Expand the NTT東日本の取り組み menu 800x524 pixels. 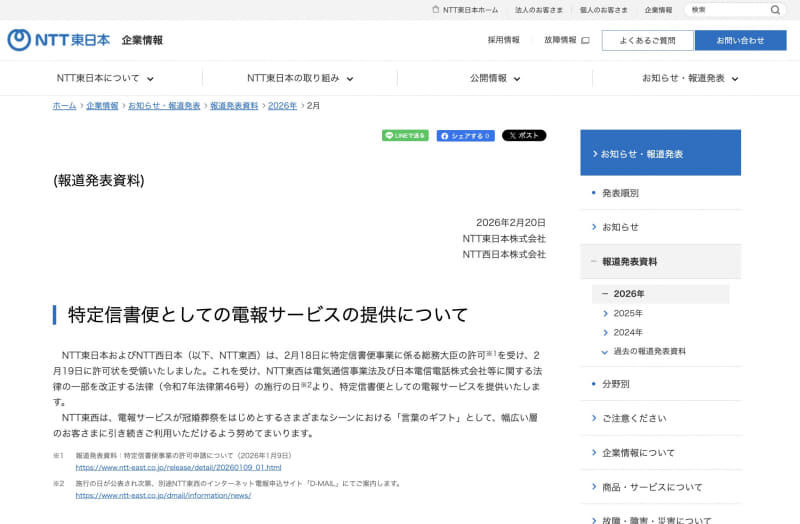(300, 78)
